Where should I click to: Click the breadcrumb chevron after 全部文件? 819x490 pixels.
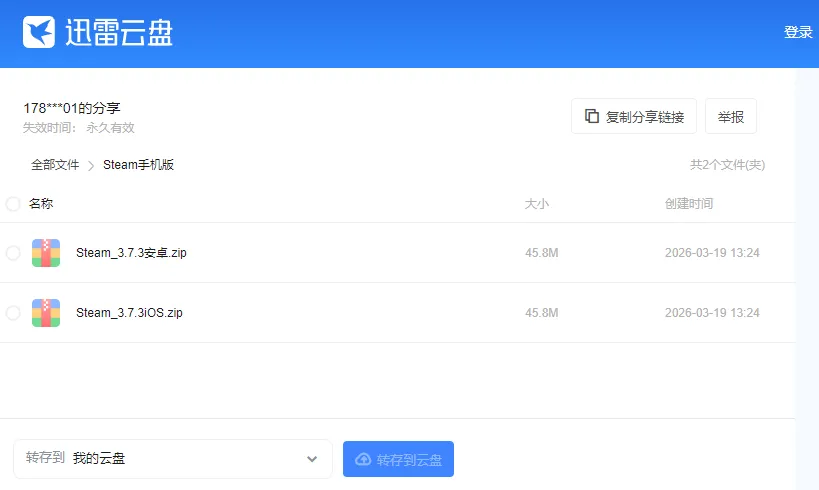point(91,166)
